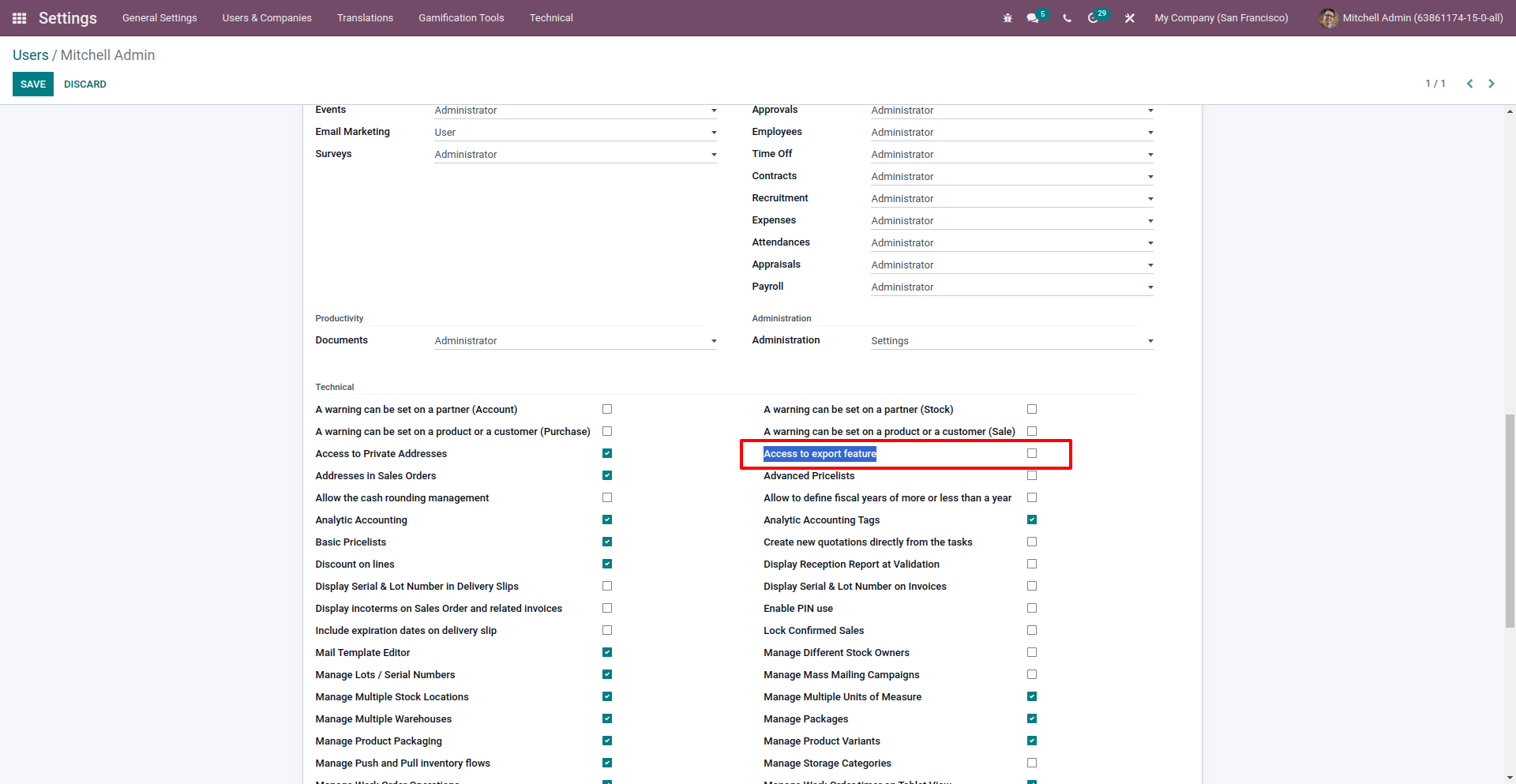Open the Payroll role dropdown
Screen dimensions: 1516x784
pos(1012,287)
